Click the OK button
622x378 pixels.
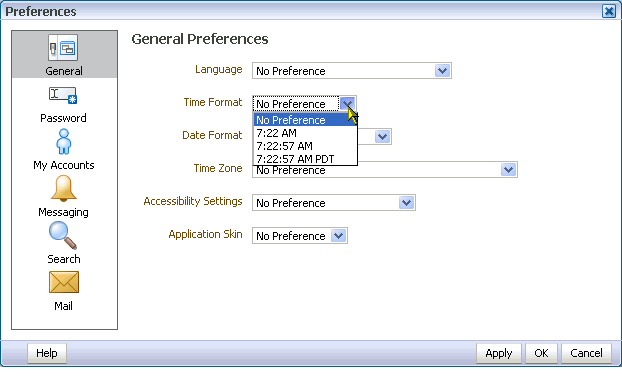(541, 353)
